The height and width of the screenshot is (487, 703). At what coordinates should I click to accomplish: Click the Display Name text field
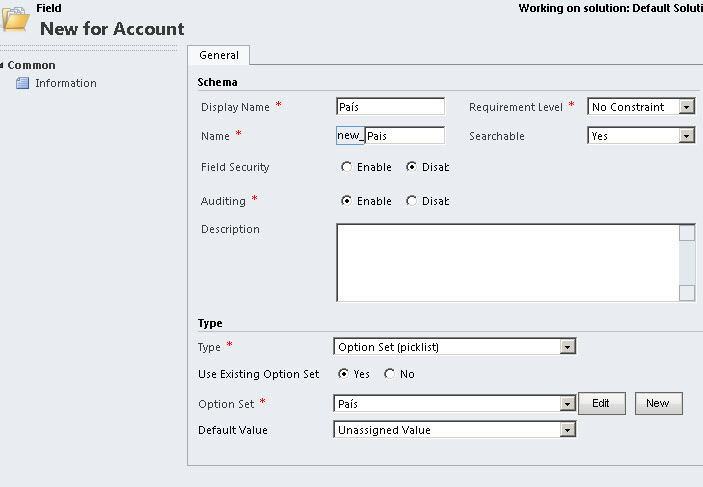[390, 107]
